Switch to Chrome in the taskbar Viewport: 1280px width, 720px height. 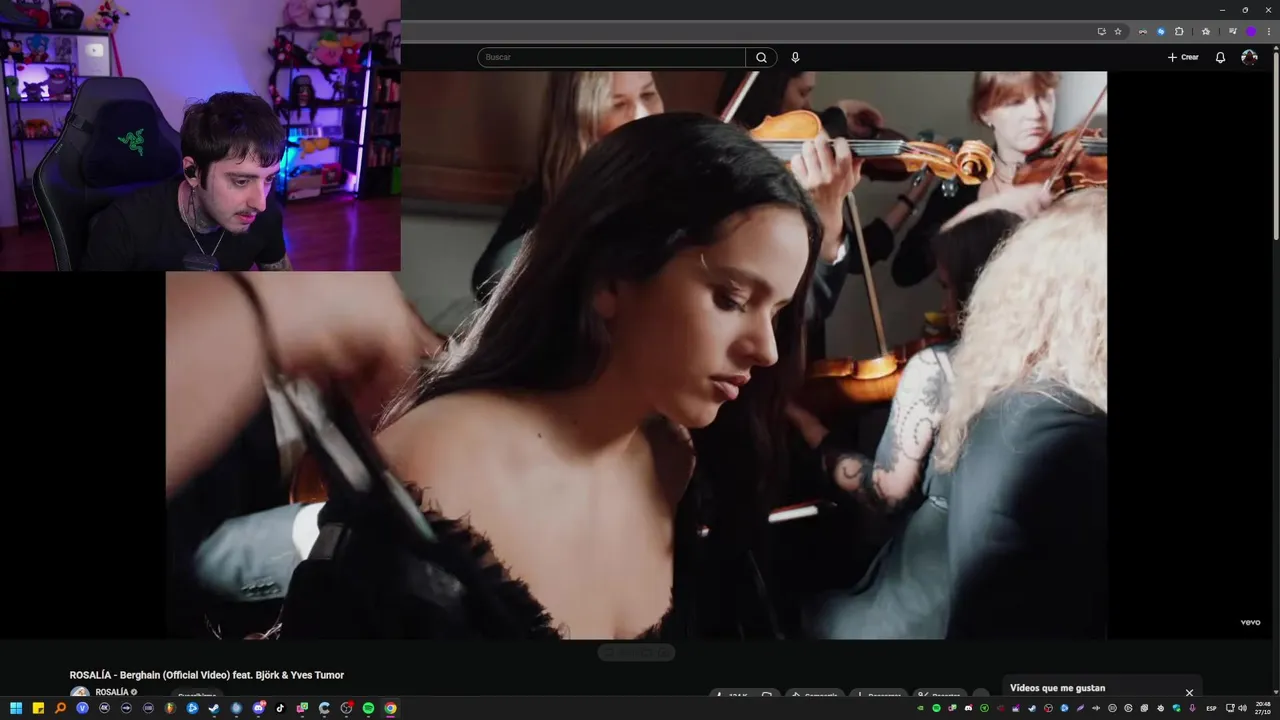(390, 708)
